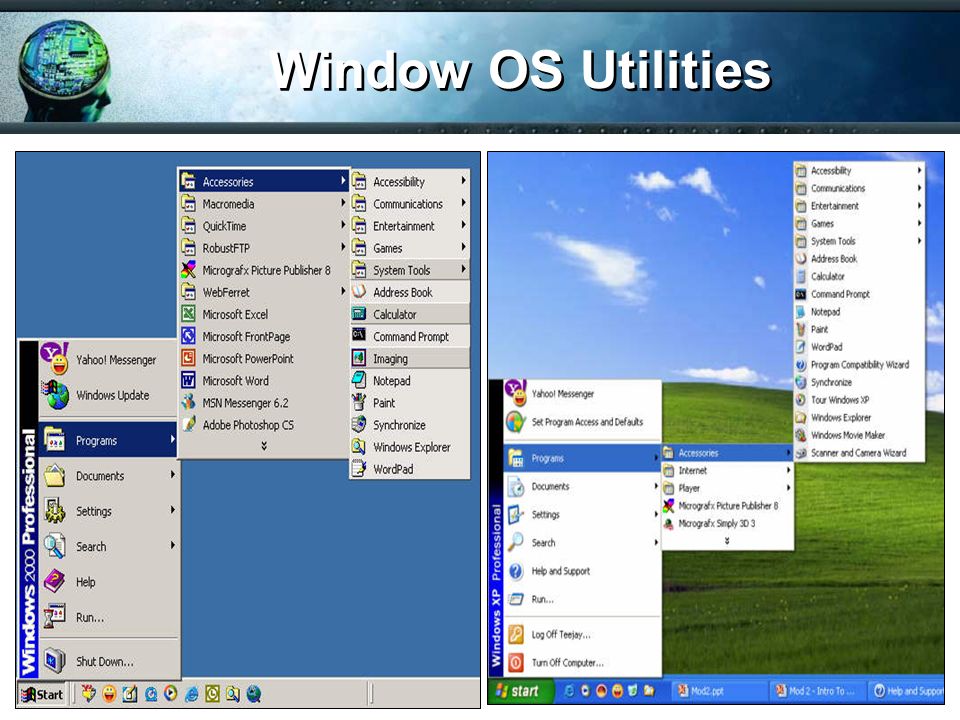
Task: Launch Microsoft FrontPage
Action: (x=264, y=336)
